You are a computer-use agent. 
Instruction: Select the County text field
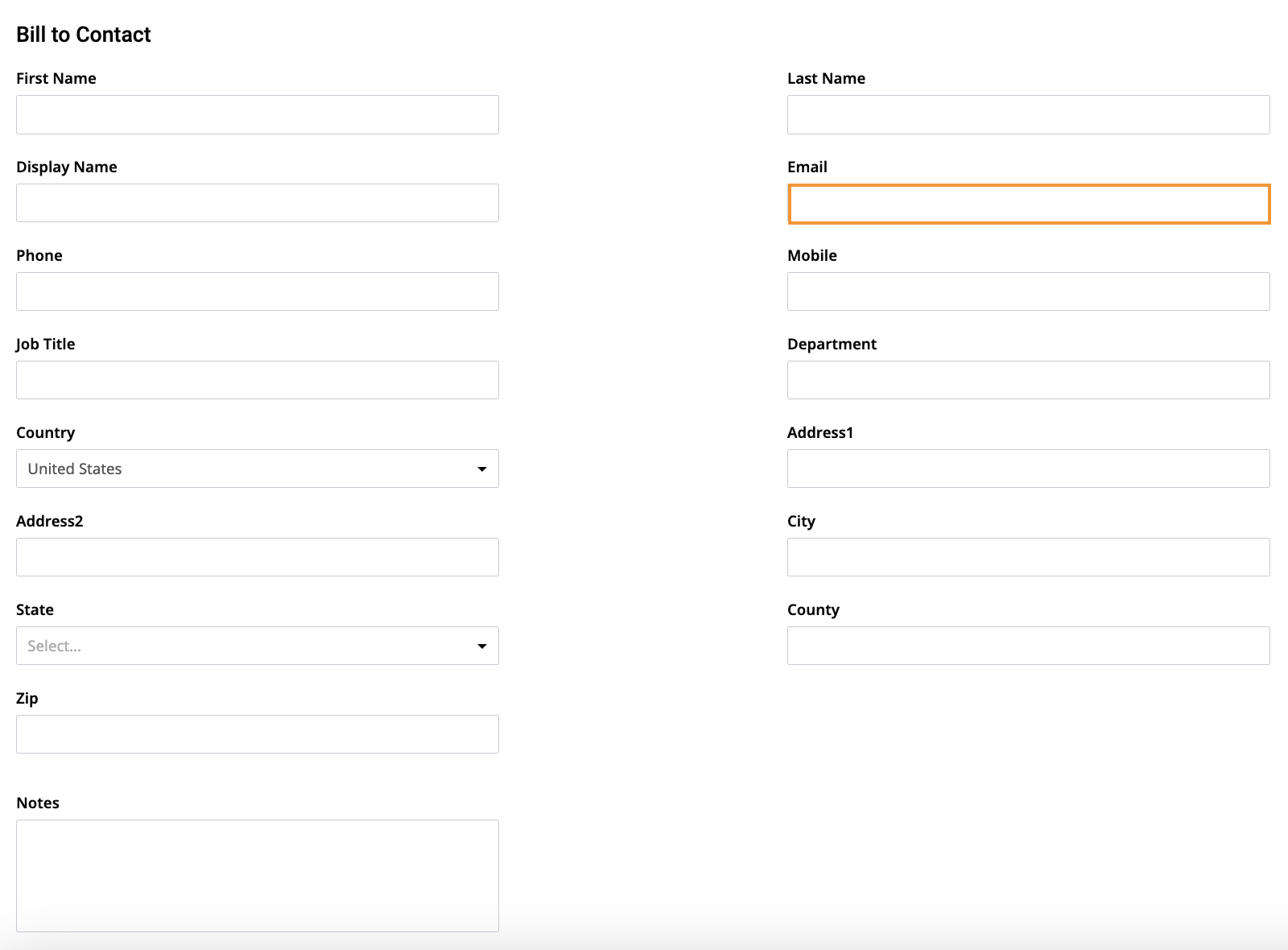(1029, 646)
